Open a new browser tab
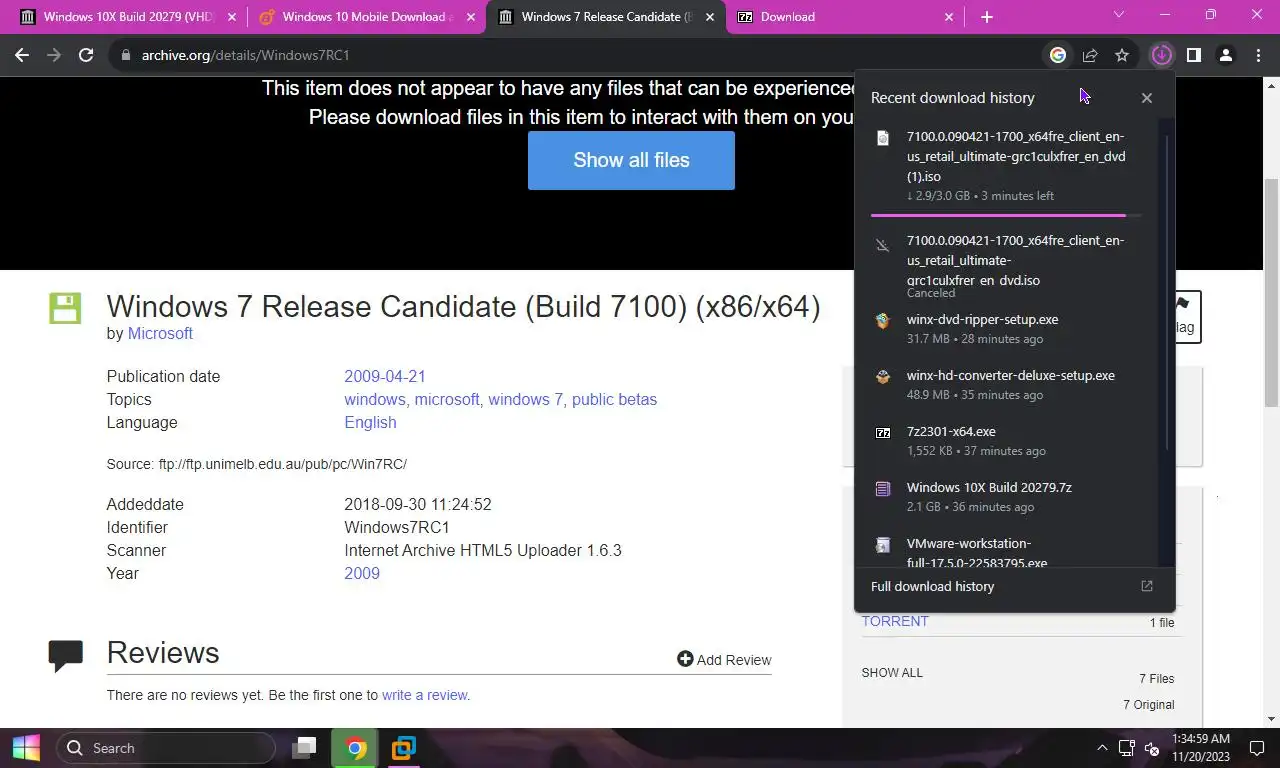The image size is (1280, 768). [x=987, y=17]
